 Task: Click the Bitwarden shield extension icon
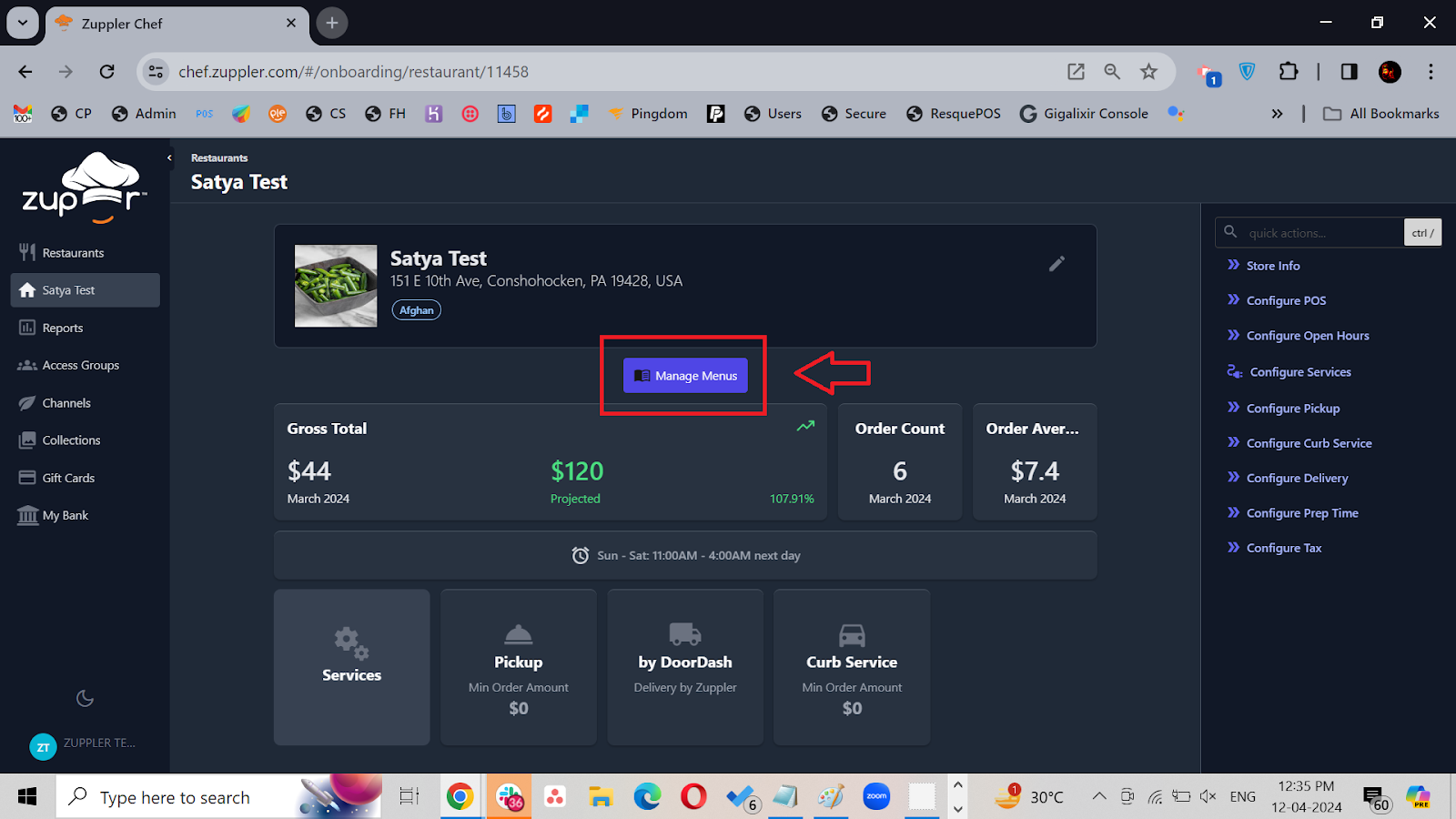click(x=1248, y=72)
